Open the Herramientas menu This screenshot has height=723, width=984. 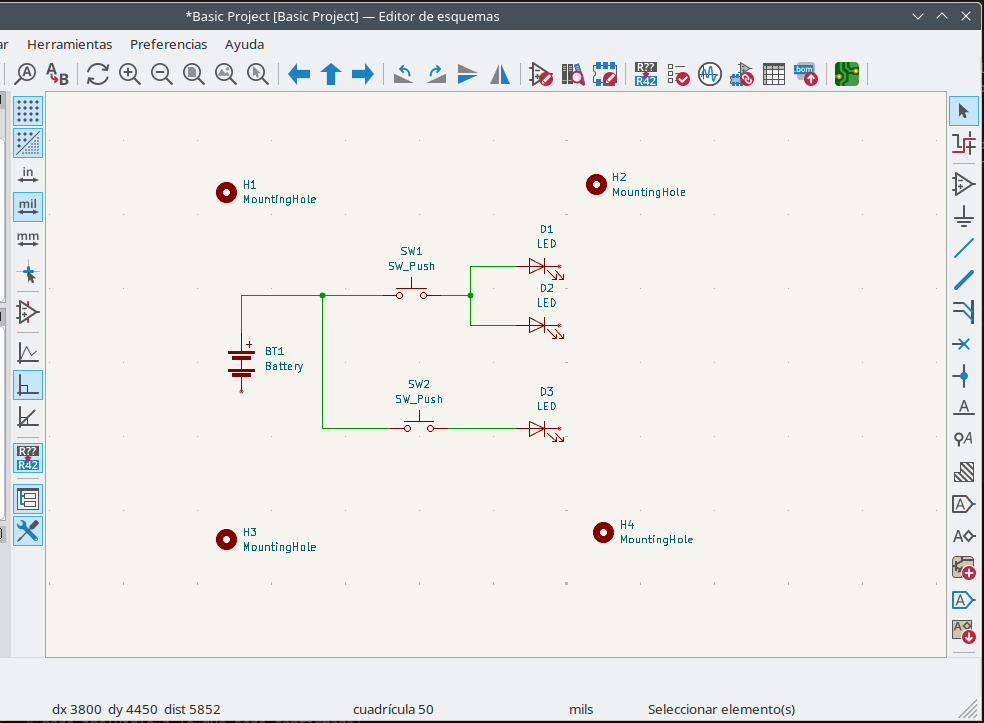pyautogui.click(x=69, y=44)
